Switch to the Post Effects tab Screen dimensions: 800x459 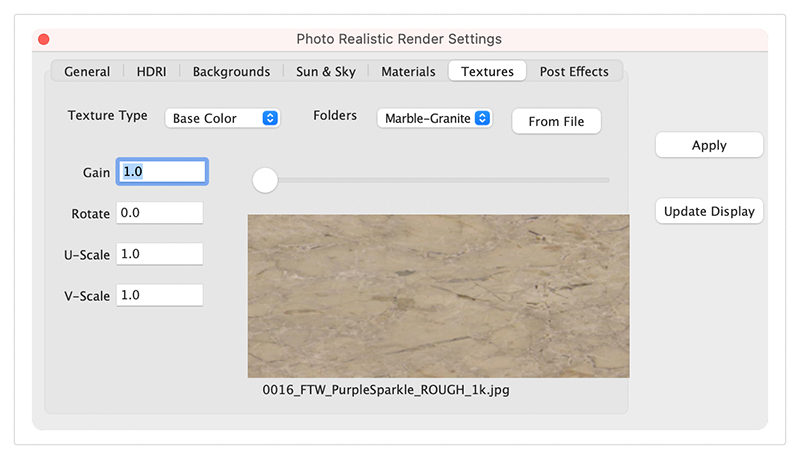click(574, 72)
